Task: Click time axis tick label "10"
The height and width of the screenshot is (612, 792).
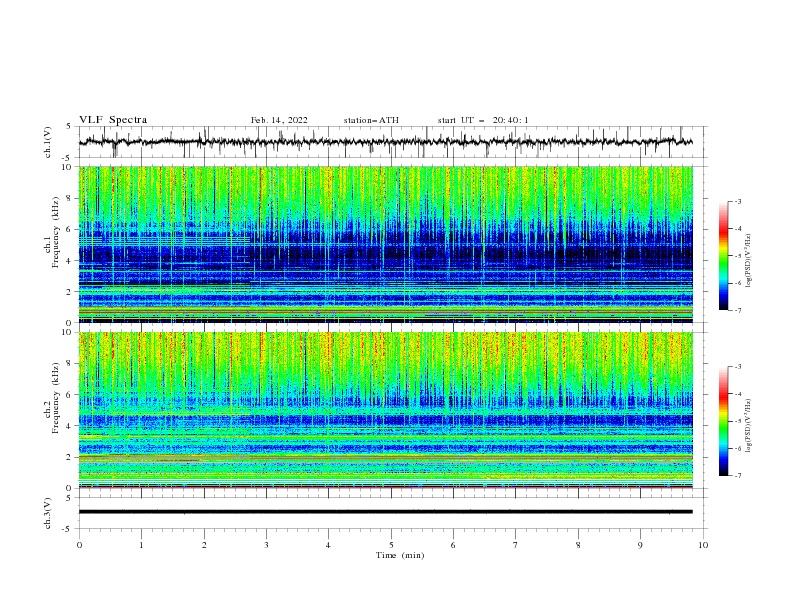Action: pos(703,545)
